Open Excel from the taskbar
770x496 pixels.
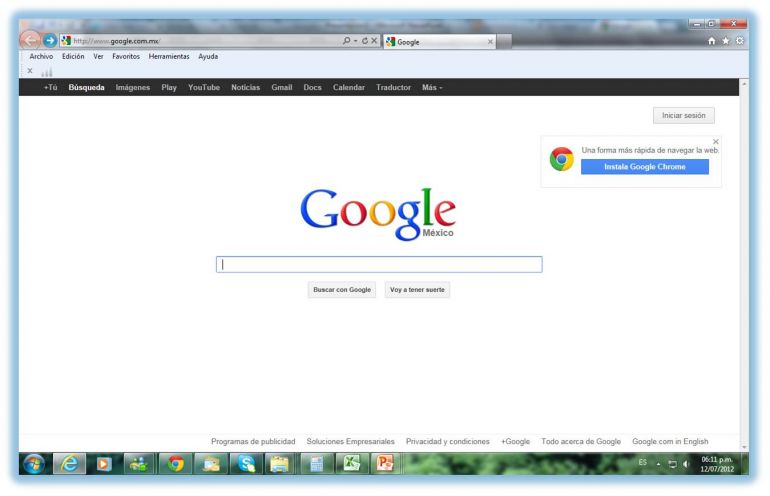point(351,464)
